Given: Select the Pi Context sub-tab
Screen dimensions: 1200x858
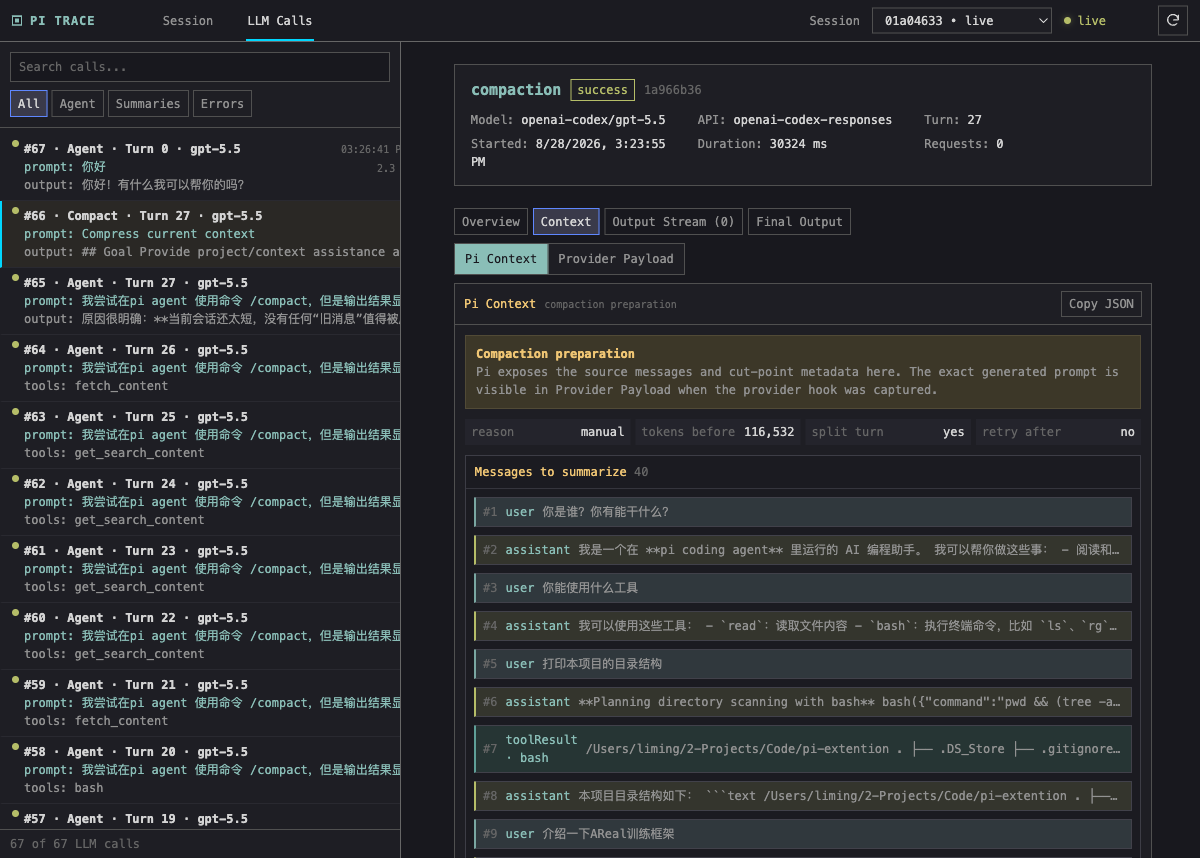Looking at the screenshot, I should 501,259.
